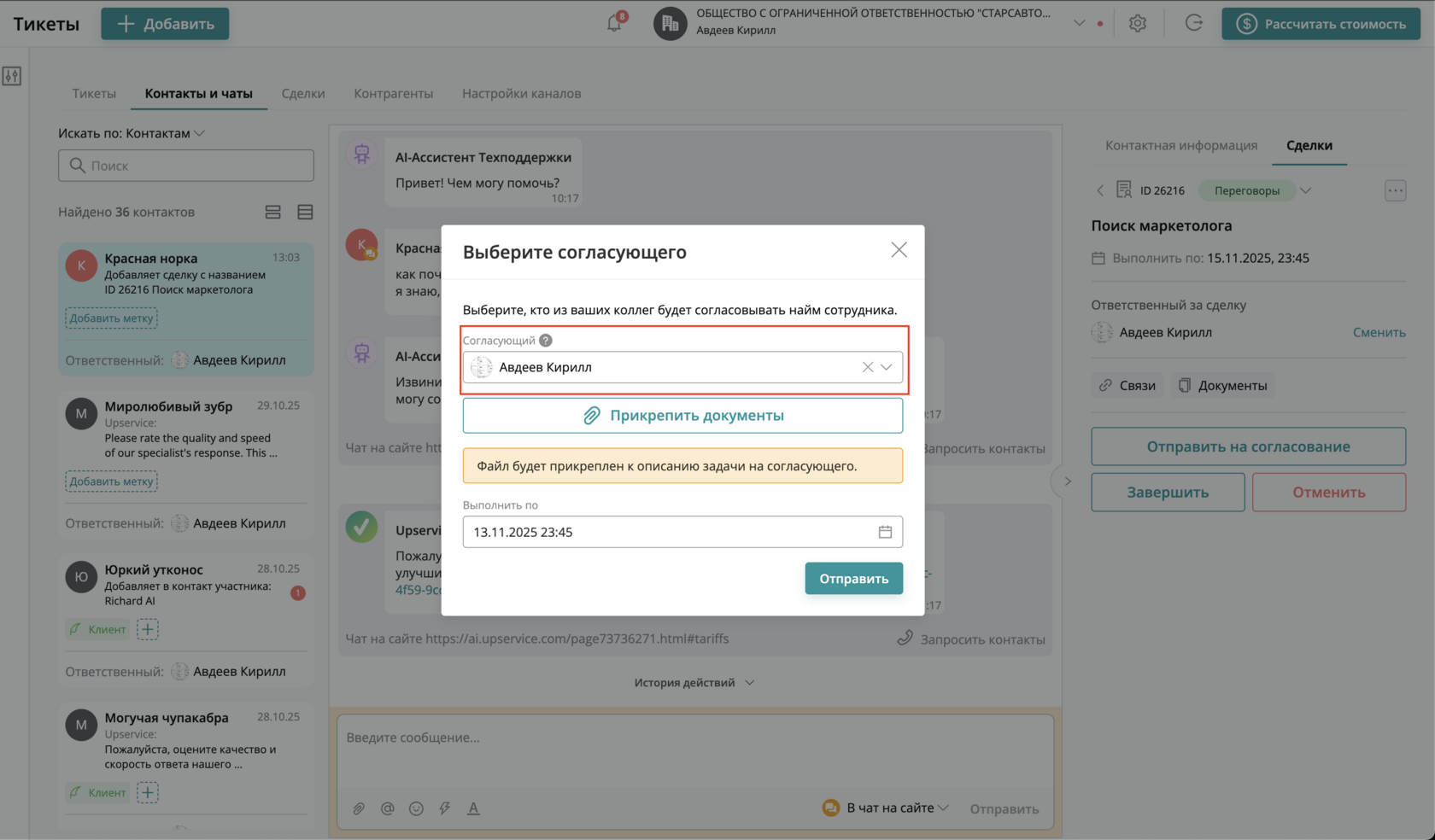1435x840 pixels.
Task: Click the Клиент label on Могучая чупакабра
Action: 97,792
